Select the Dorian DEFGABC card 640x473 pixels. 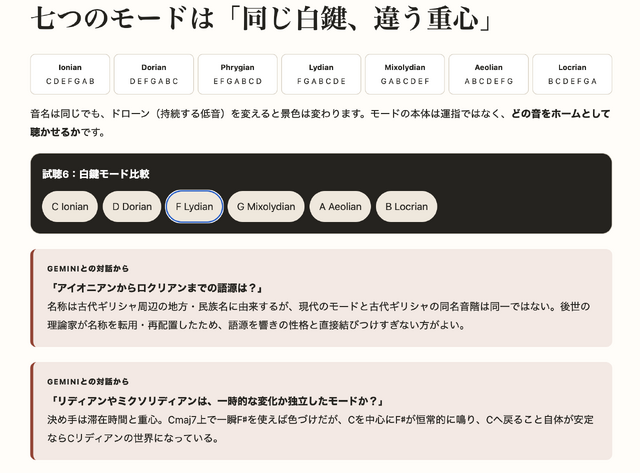pos(154,74)
